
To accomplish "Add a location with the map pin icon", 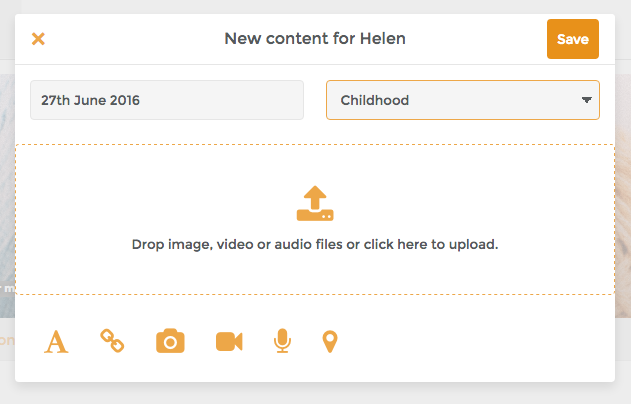I will [329, 342].
